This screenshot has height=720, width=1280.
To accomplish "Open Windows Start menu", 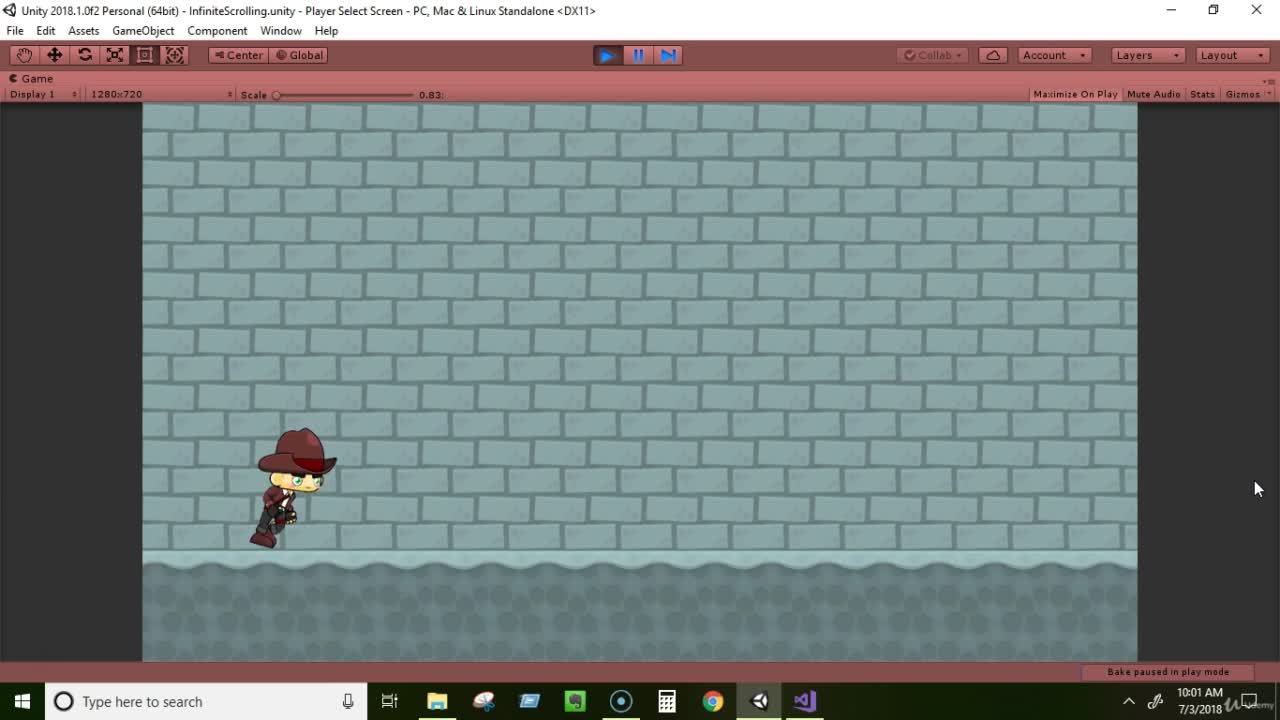I will pos(22,701).
